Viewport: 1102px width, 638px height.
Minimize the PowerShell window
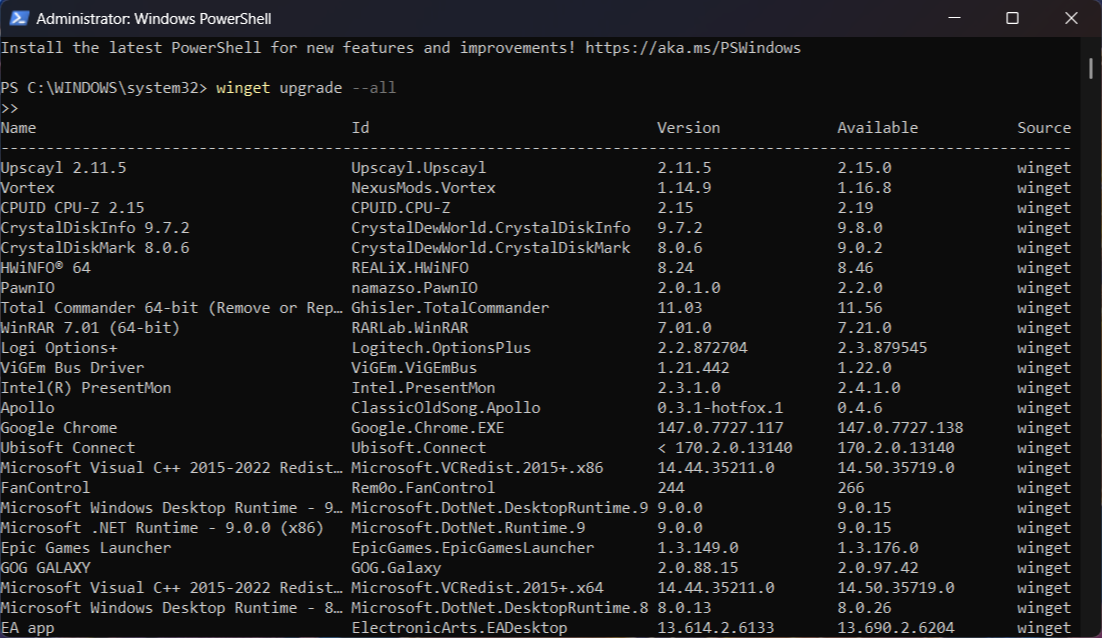954,18
